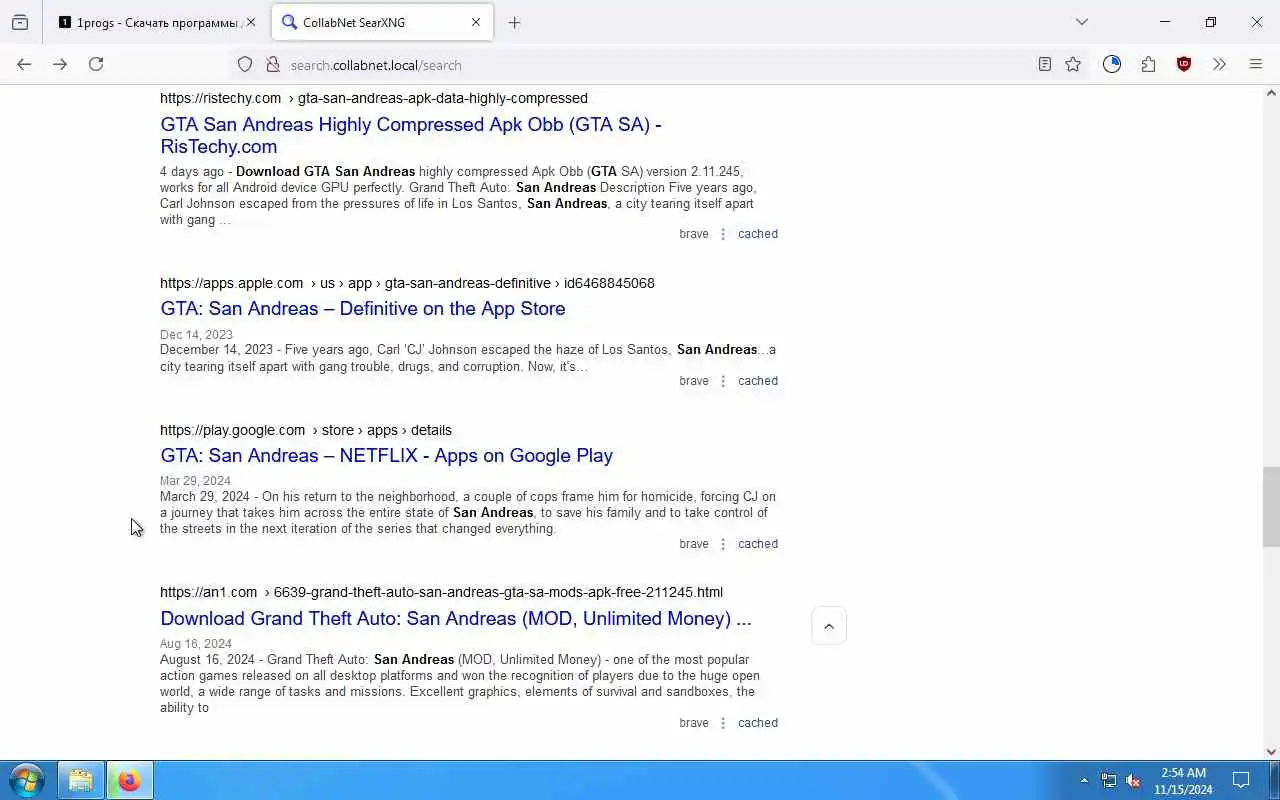Click apps.apple.com result URL
Screen dimensions: 1280x800
click(x=407, y=283)
